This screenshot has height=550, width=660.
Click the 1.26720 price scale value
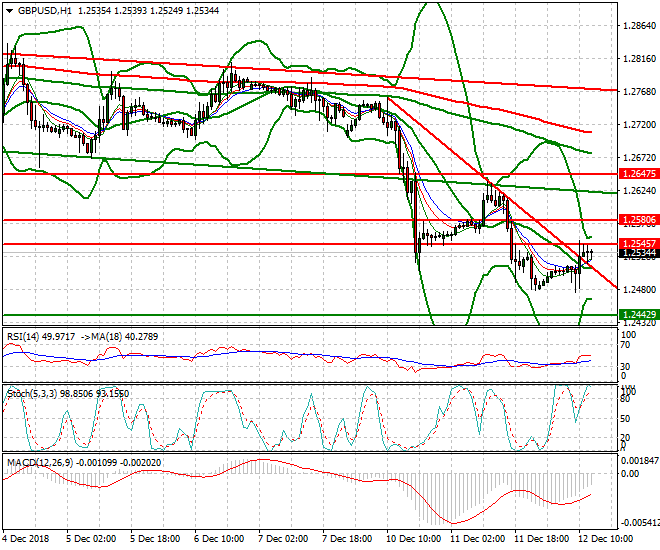(x=639, y=157)
